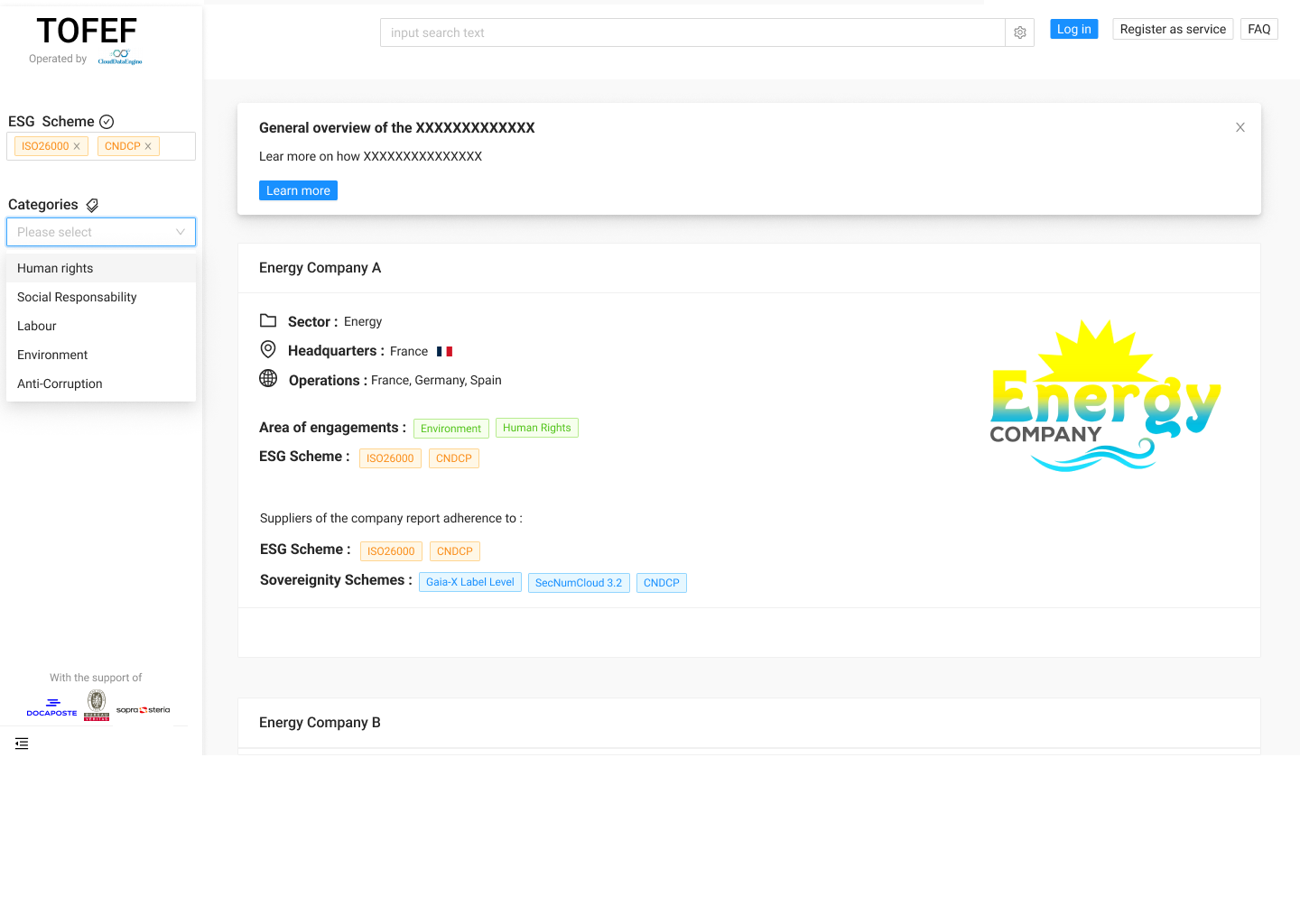Collapse the sidebar using the menu-fold icon
The image size is (1300, 924).
[22, 744]
